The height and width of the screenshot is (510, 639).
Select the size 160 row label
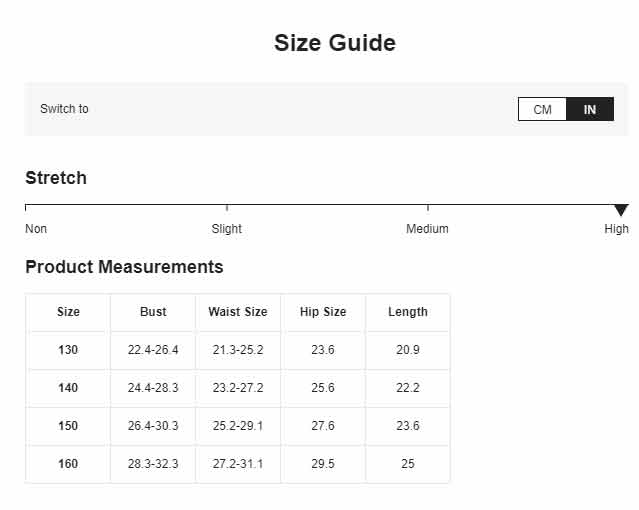point(68,464)
